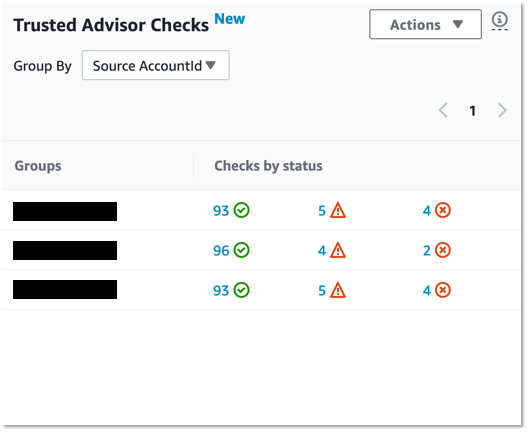Open the 93 passed checks in third row

221,290
